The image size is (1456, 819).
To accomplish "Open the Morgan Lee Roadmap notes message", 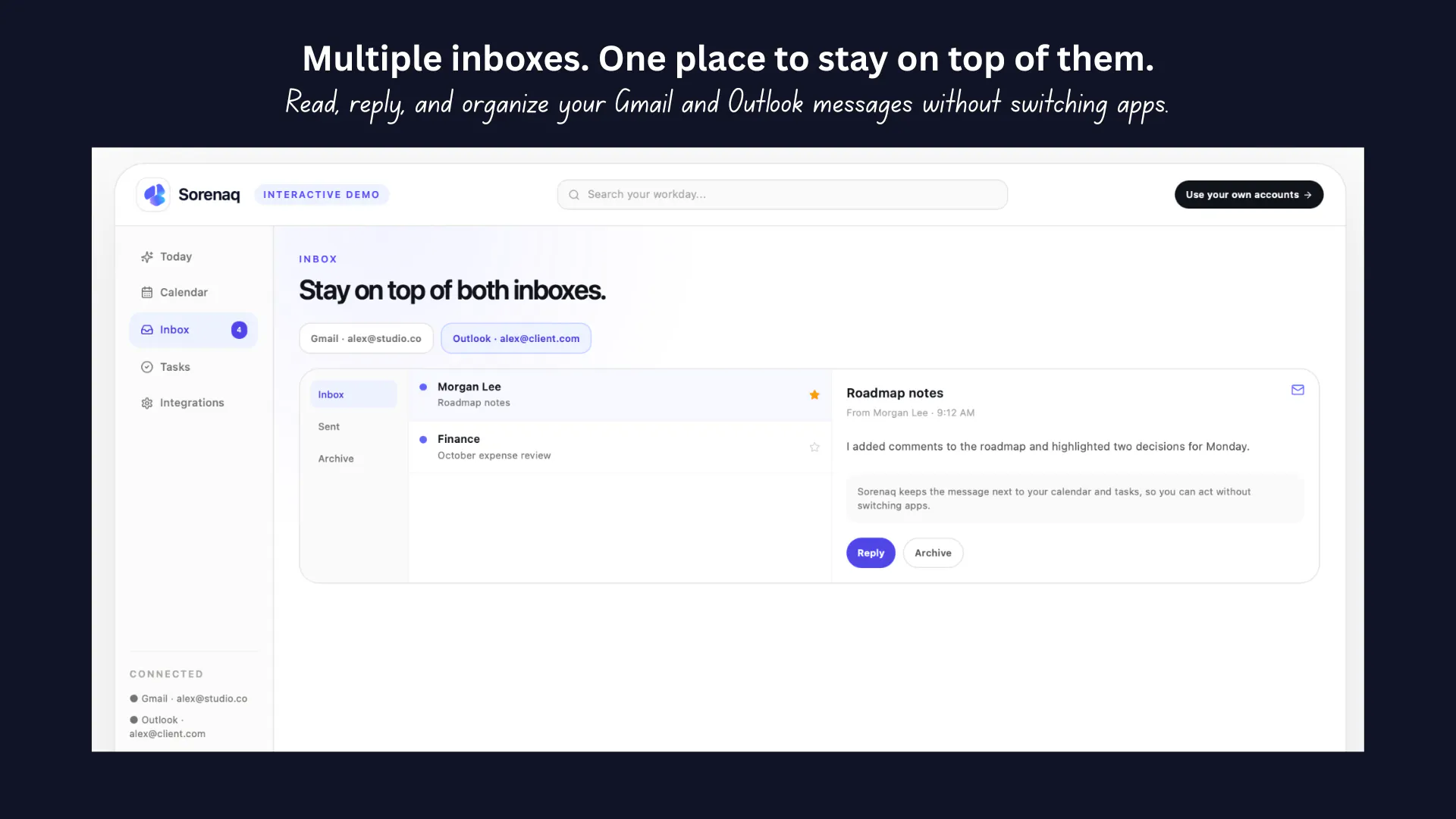I will 620,394.
